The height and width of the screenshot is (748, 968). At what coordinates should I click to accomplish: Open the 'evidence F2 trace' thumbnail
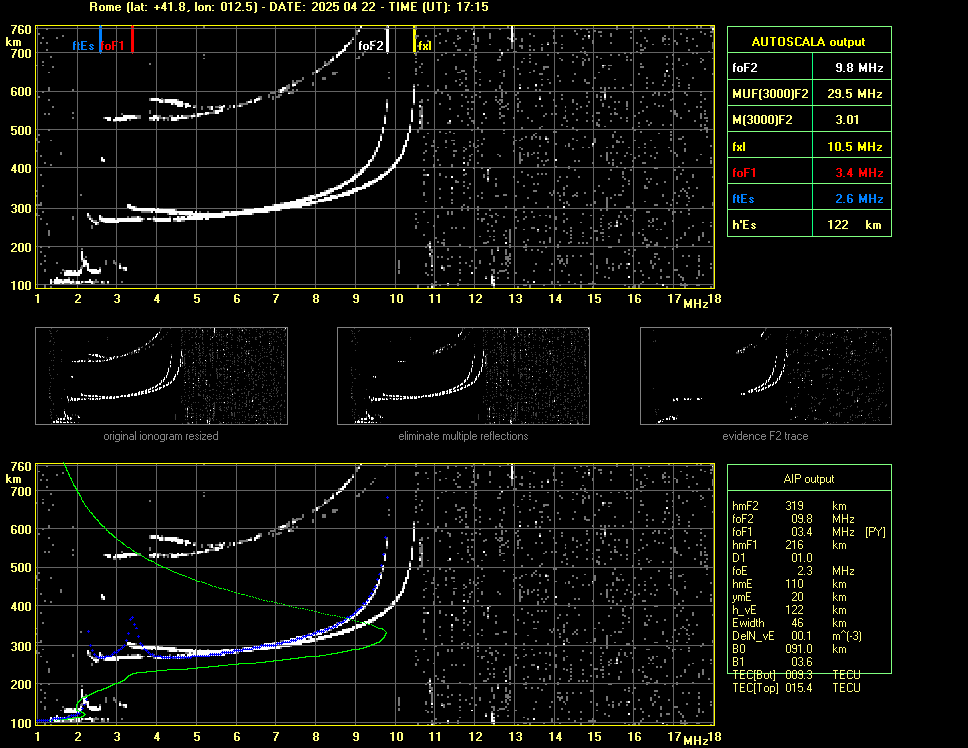(766, 376)
